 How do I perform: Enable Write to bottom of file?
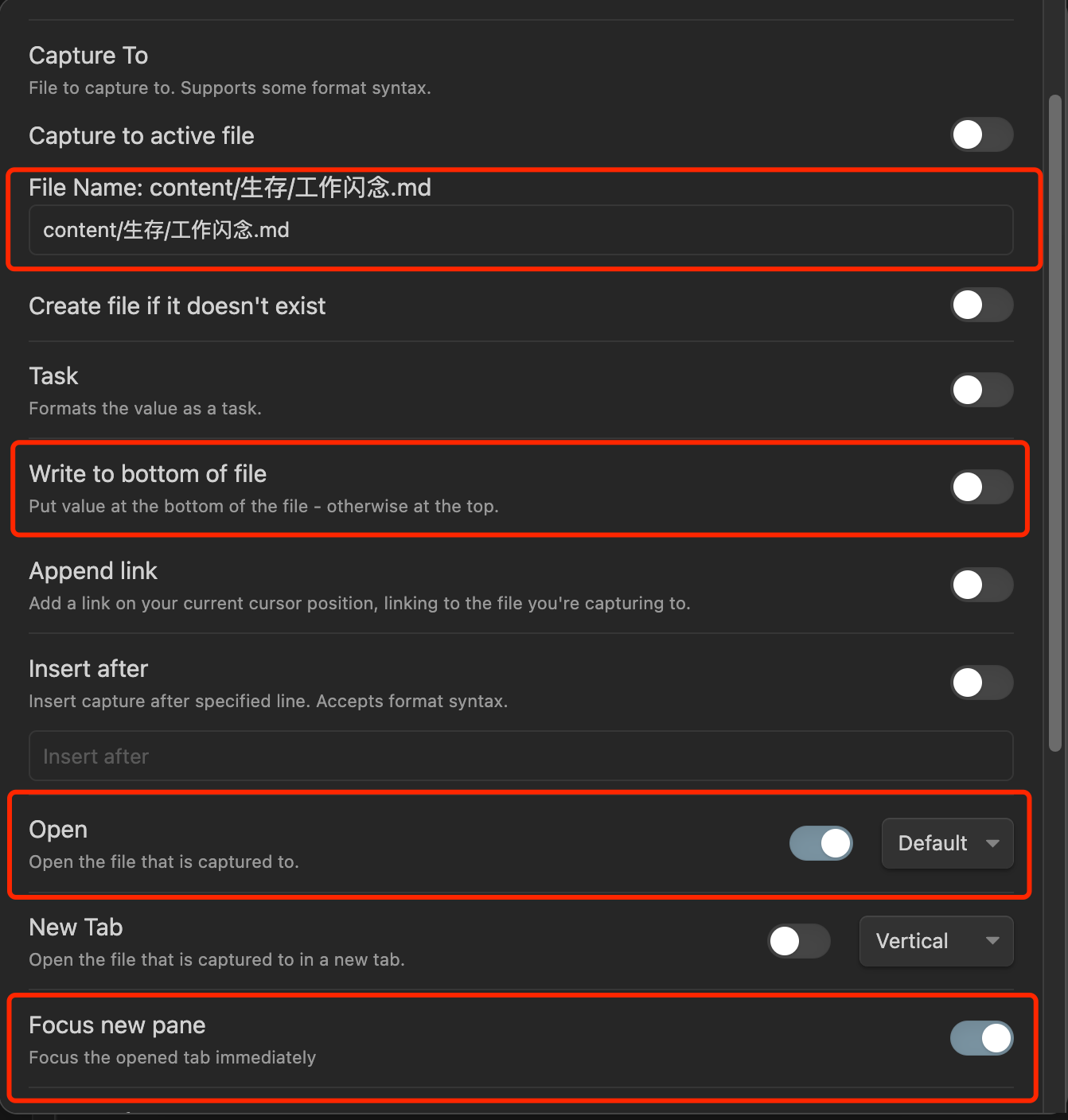[981, 487]
